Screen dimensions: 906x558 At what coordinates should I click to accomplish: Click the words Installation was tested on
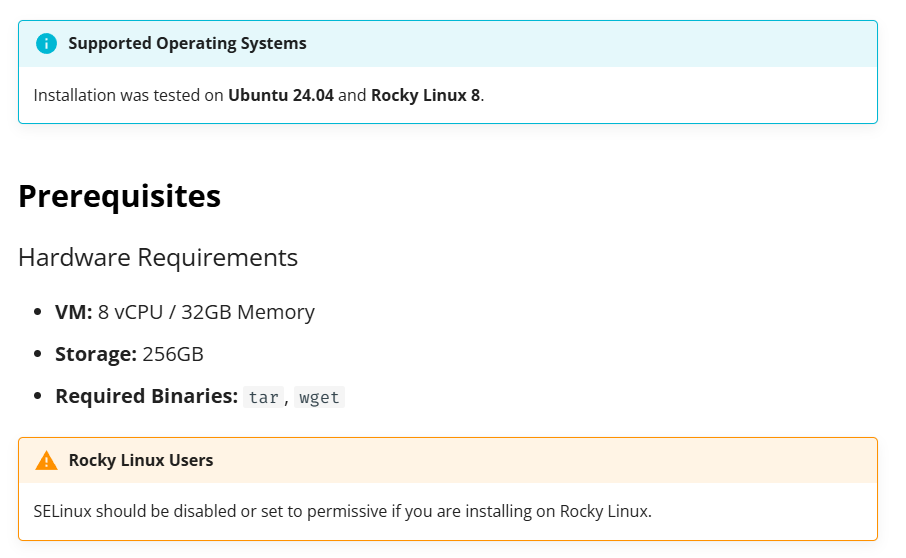(x=129, y=96)
